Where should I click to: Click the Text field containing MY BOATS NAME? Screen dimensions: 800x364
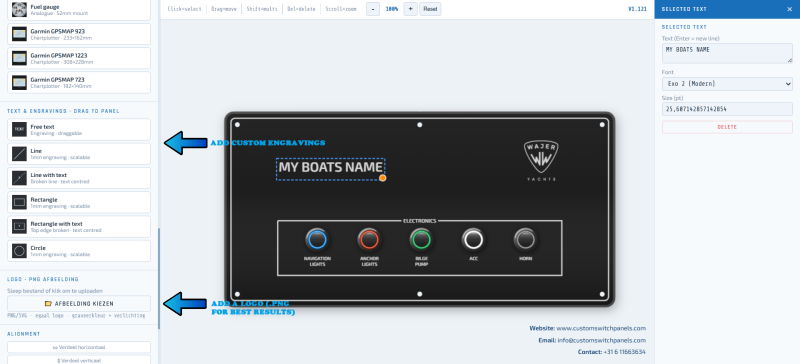(727, 54)
